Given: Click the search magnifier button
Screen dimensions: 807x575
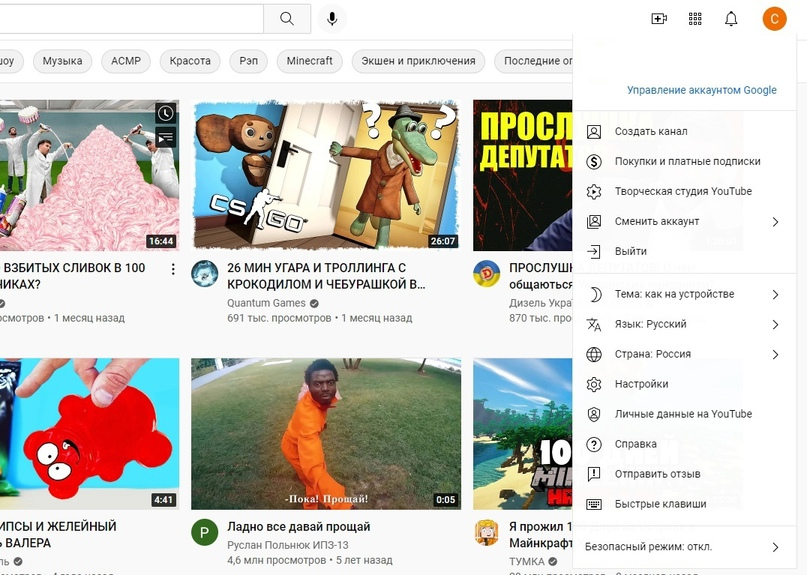Looking at the screenshot, I should (x=287, y=19).
